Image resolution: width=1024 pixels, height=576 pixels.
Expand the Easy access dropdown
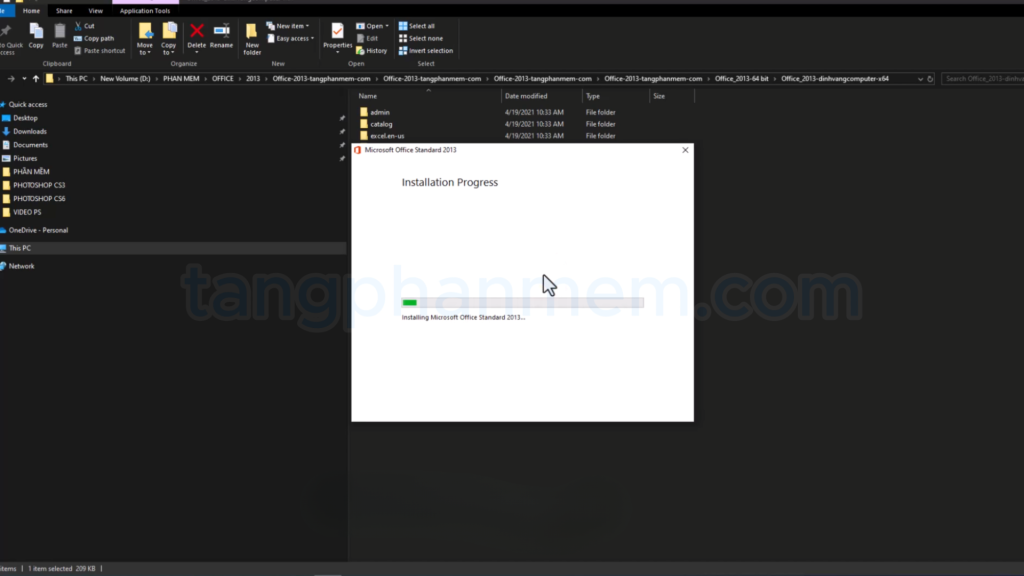291,39
